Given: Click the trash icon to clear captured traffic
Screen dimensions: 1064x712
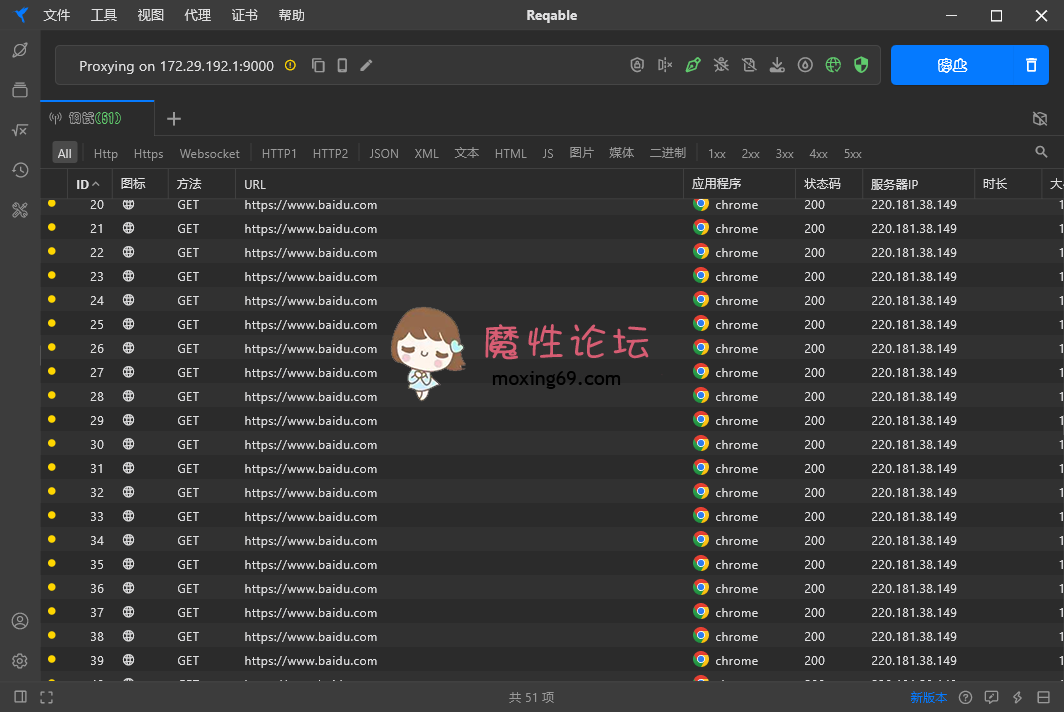Looking at the screenshot, I should click(x=1031, y=64).
